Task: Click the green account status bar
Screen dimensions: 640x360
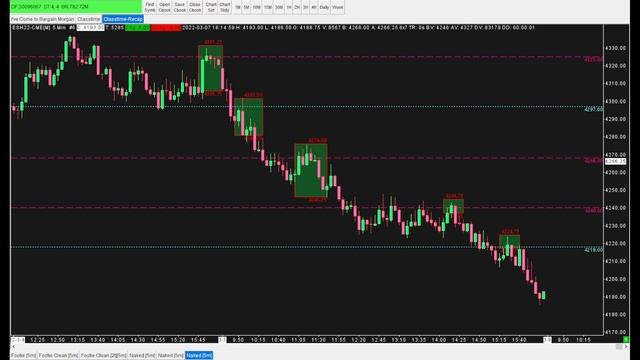Action: 76,7
